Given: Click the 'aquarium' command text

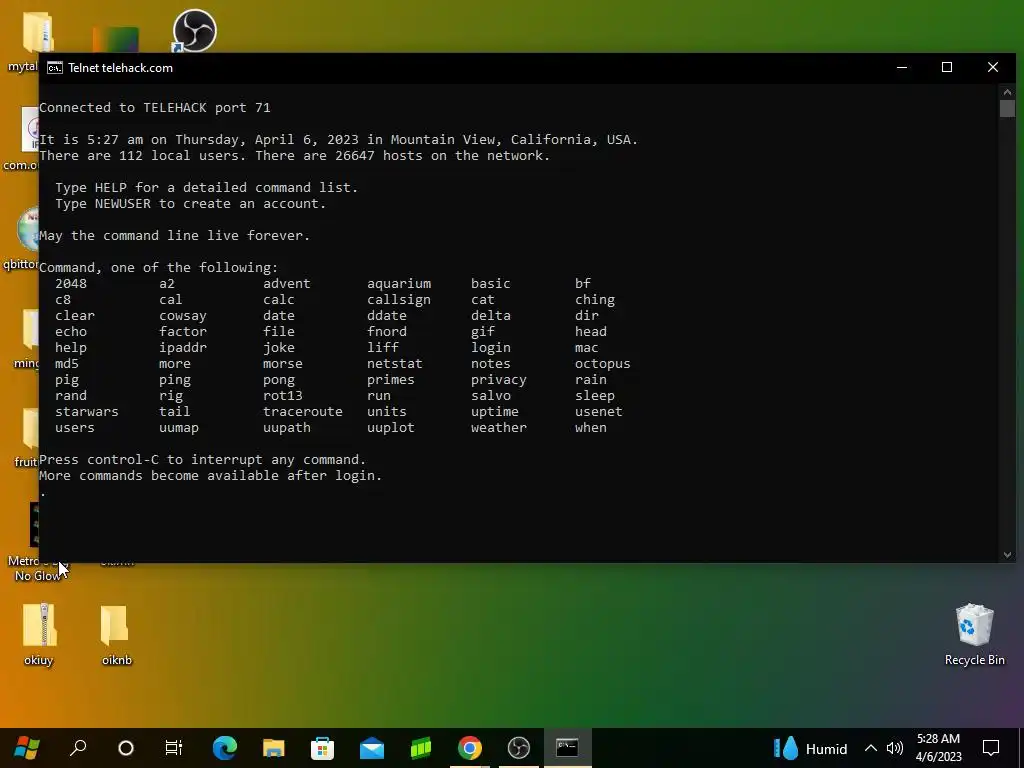Looking at the screenshot, I should [x=399, y=283].
